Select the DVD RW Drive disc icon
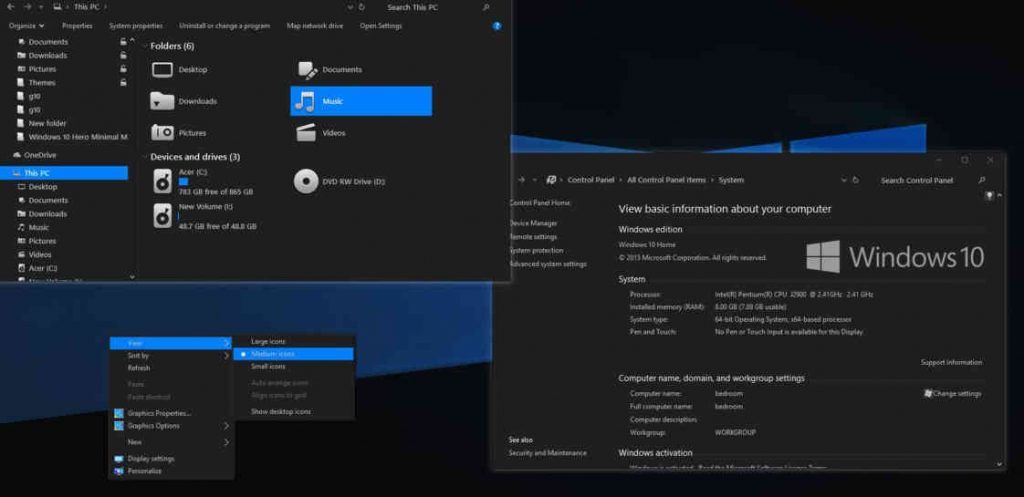 click(x=306, y=182)
